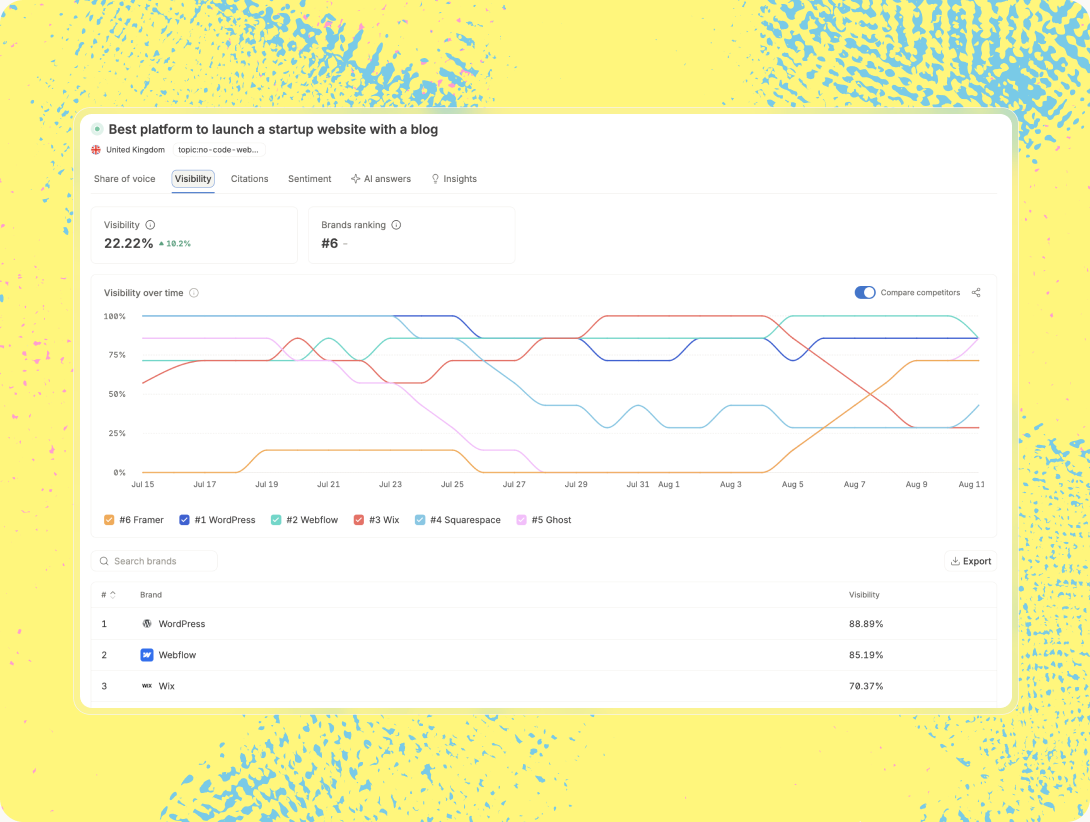Click the 85.19% visibility value
Viewport: 1090px width, 822px height.
tap(866, 655)
